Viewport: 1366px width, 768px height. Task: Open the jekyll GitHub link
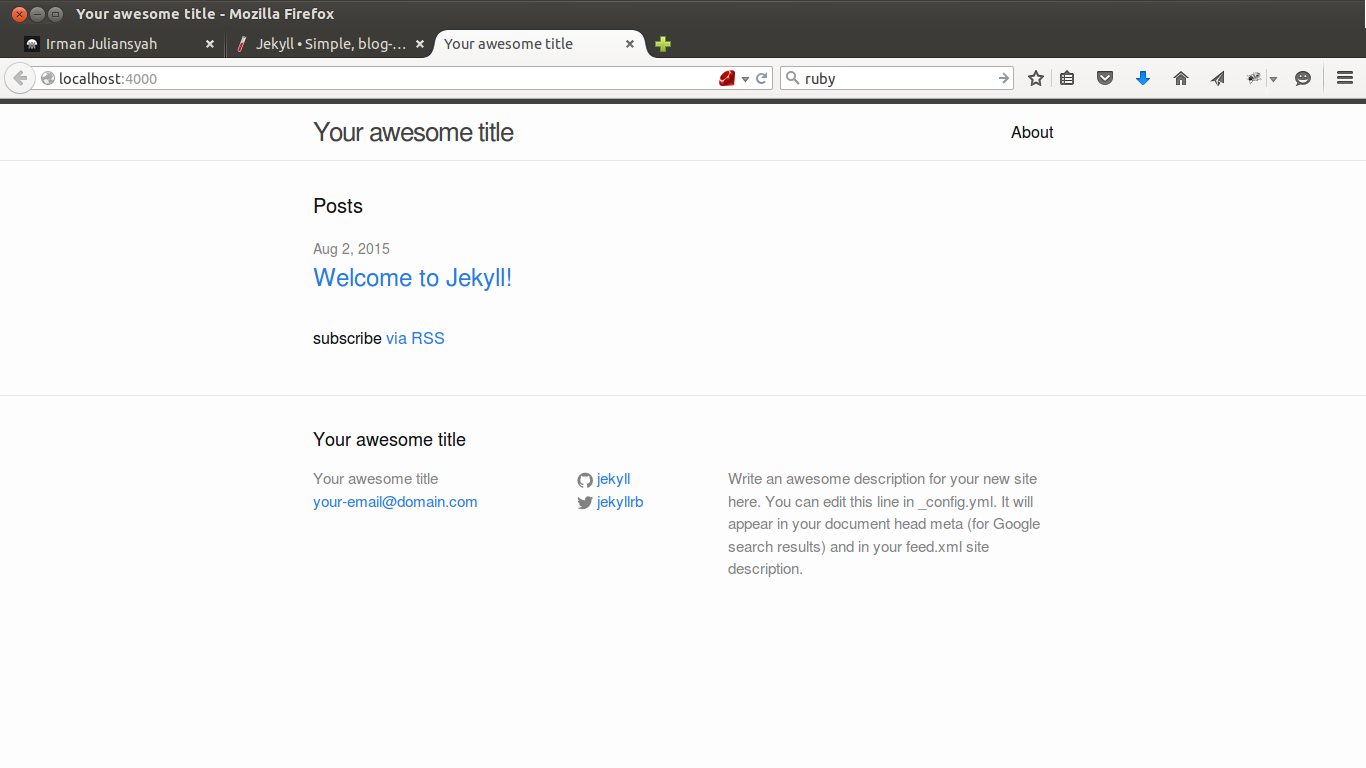click(613, 479)
